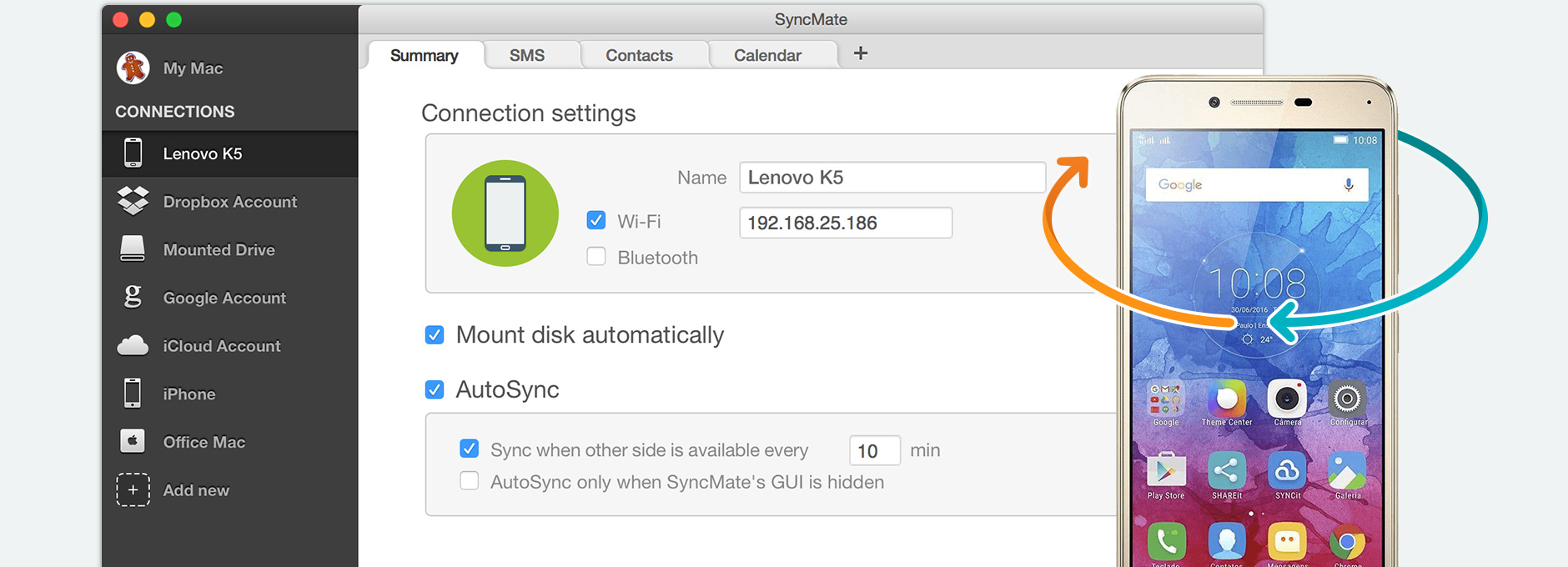Screen dimensions: 1568x567
Task: Switch to the SMS tab
Action: [527, 55]
